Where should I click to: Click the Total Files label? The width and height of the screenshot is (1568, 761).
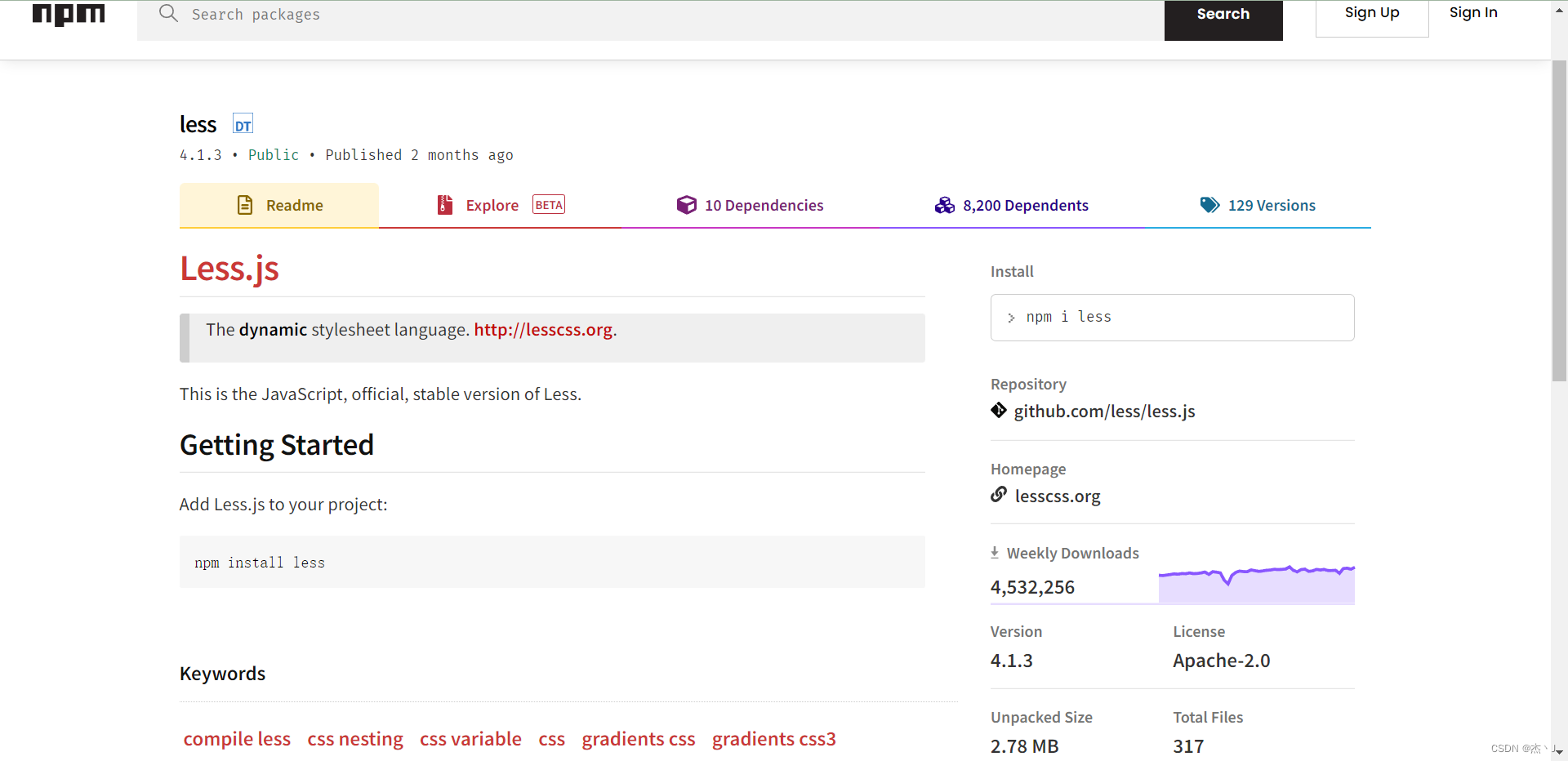1208,717
